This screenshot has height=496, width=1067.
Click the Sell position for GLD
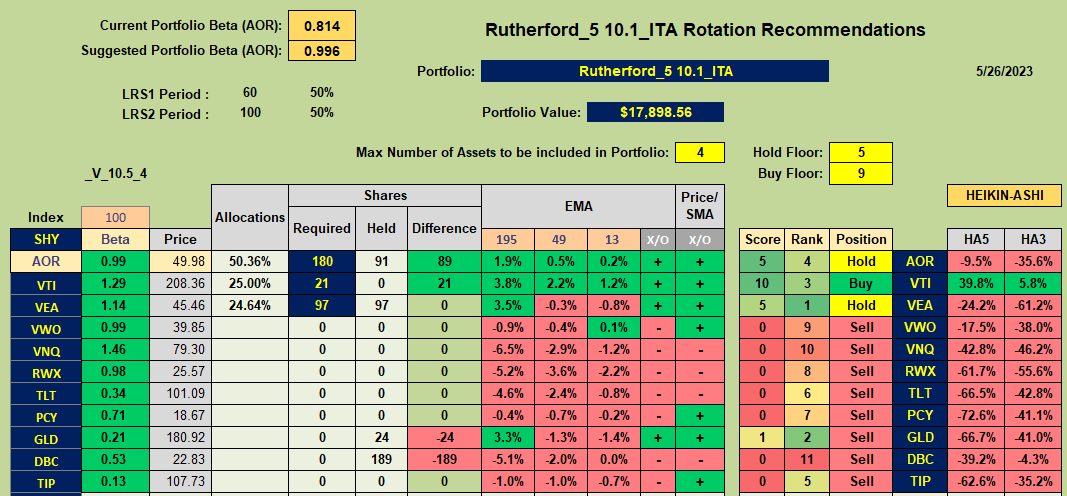tap(861, 437)
